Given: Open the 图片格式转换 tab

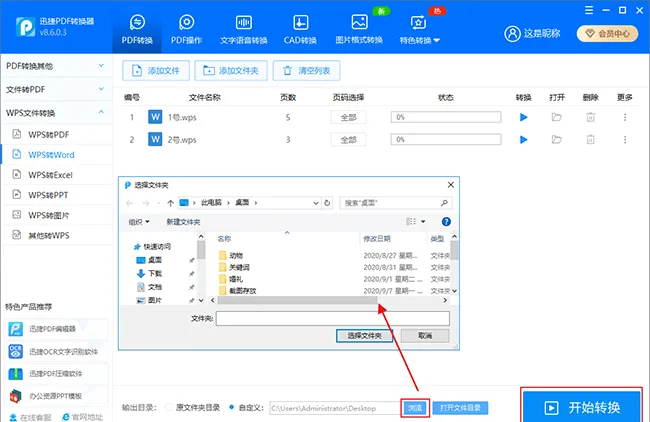Looking at the screenshot, I should click(359, 30).
